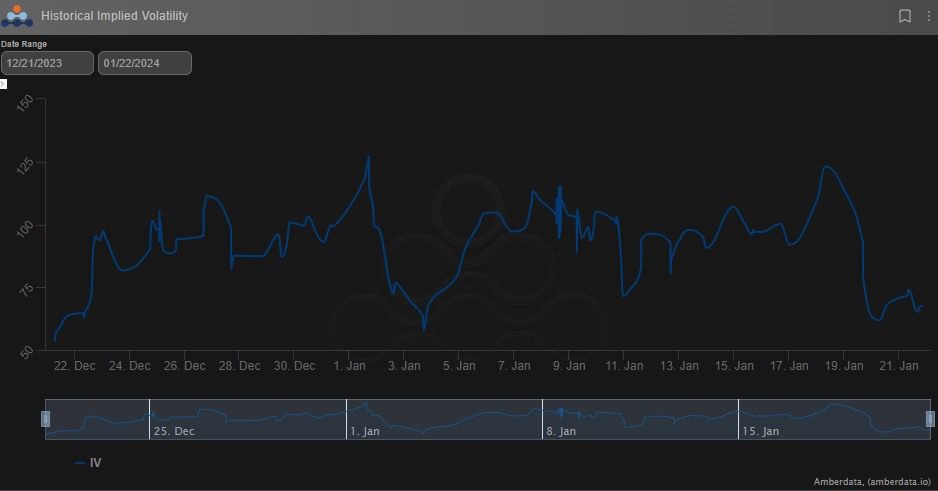
Task: Click the 24. Dec axis label
Action: pos(130,366)
